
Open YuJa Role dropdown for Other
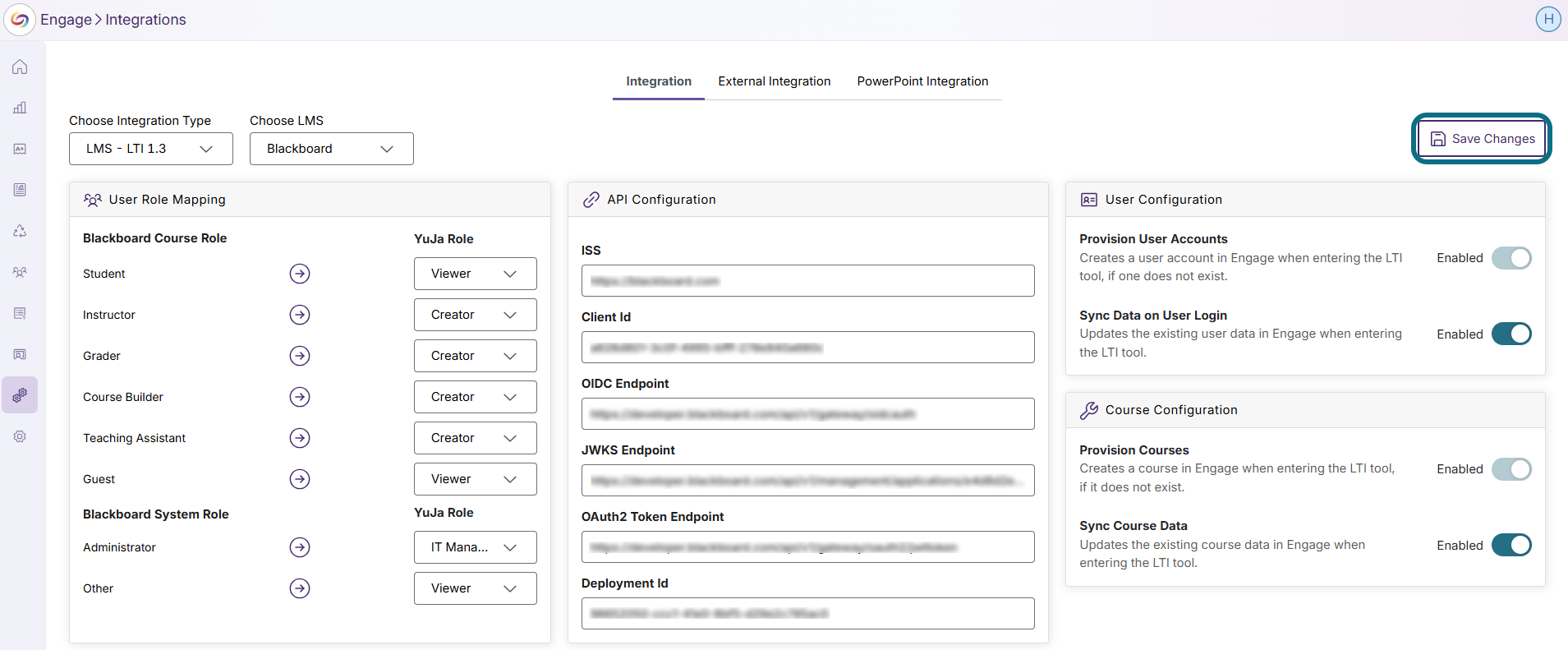[476, 588]
